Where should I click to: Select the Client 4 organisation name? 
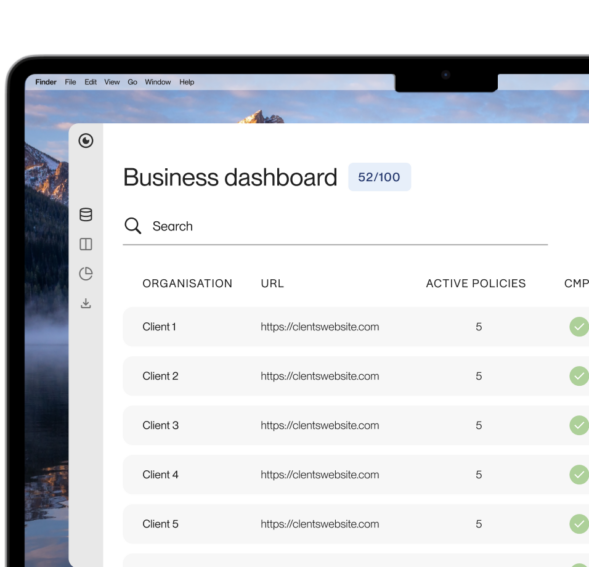(160, 475)
